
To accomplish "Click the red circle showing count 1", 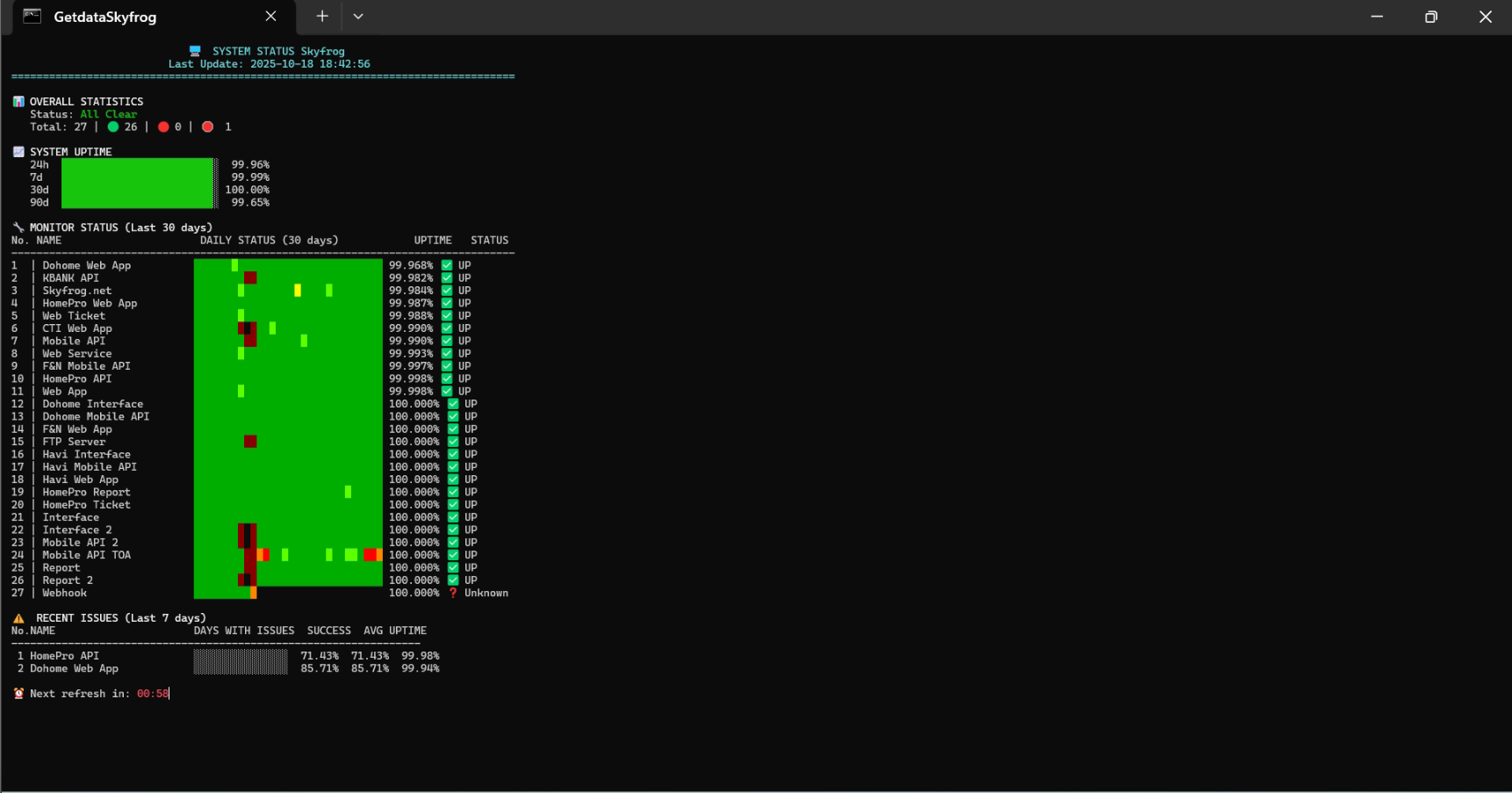I will (x=207, y=126).
